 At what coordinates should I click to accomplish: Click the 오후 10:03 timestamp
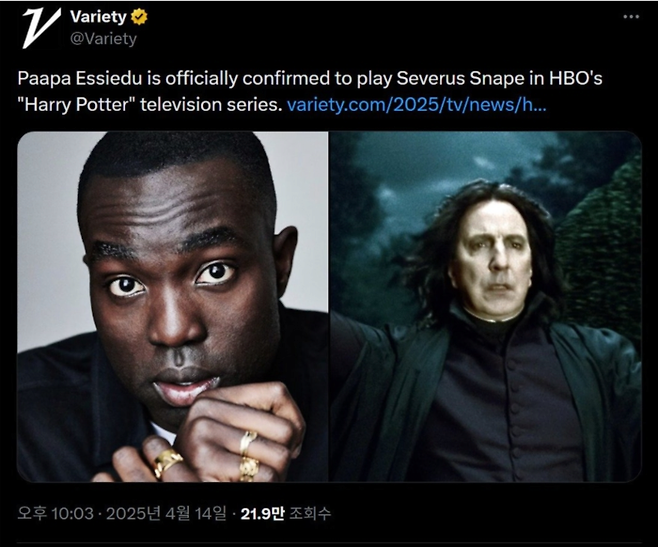(x=55, y=513)
